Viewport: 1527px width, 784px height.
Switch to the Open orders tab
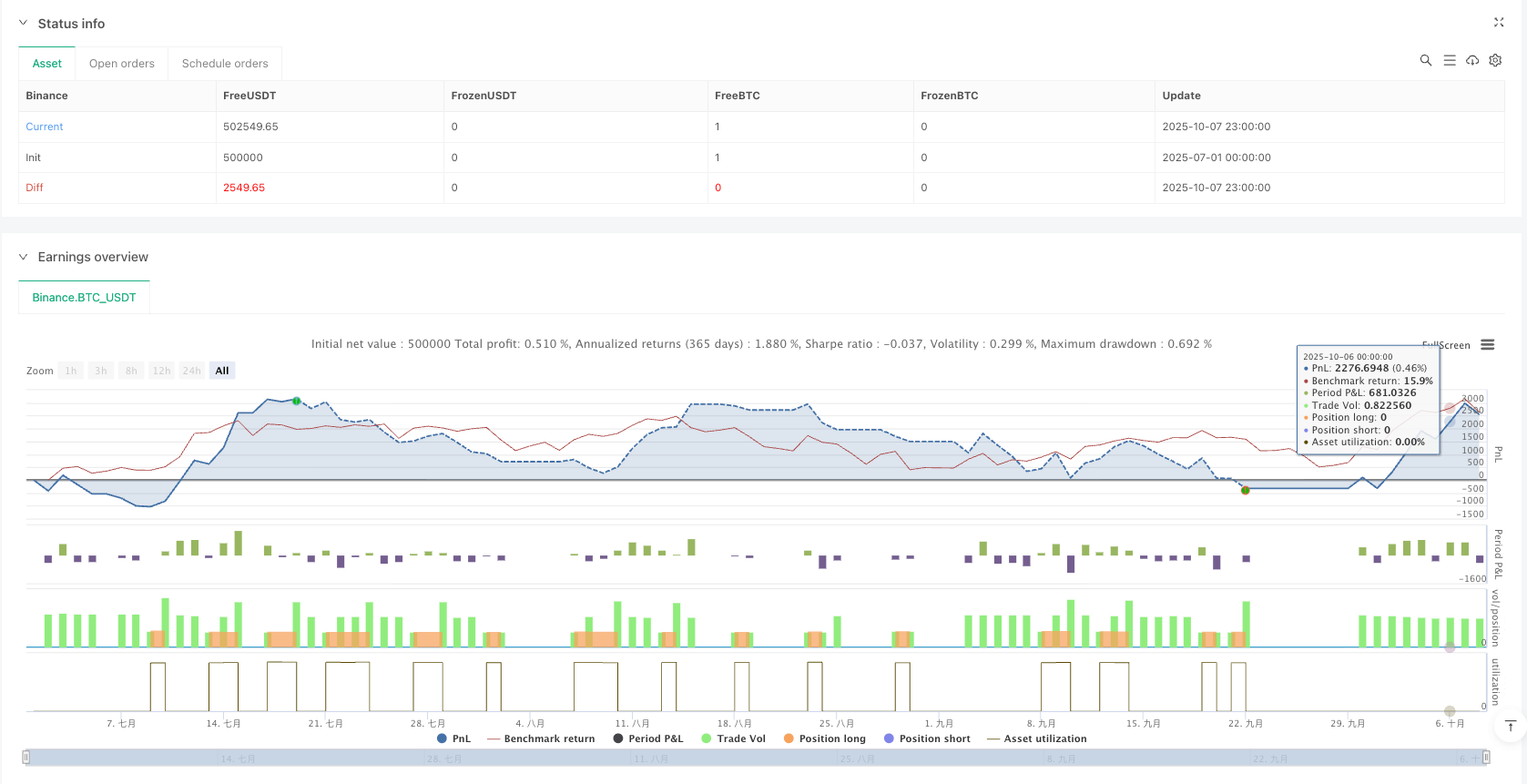click(x=122, y=64)
